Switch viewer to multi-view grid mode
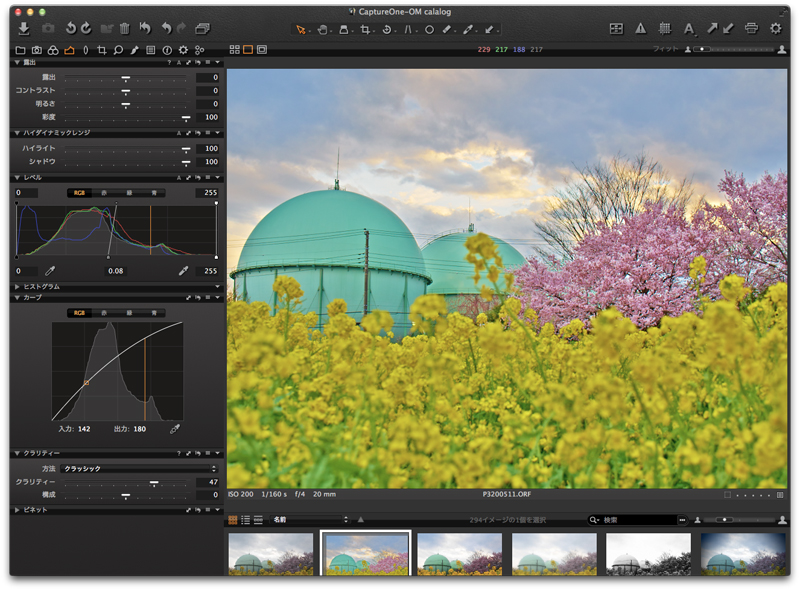 [234, 49]
